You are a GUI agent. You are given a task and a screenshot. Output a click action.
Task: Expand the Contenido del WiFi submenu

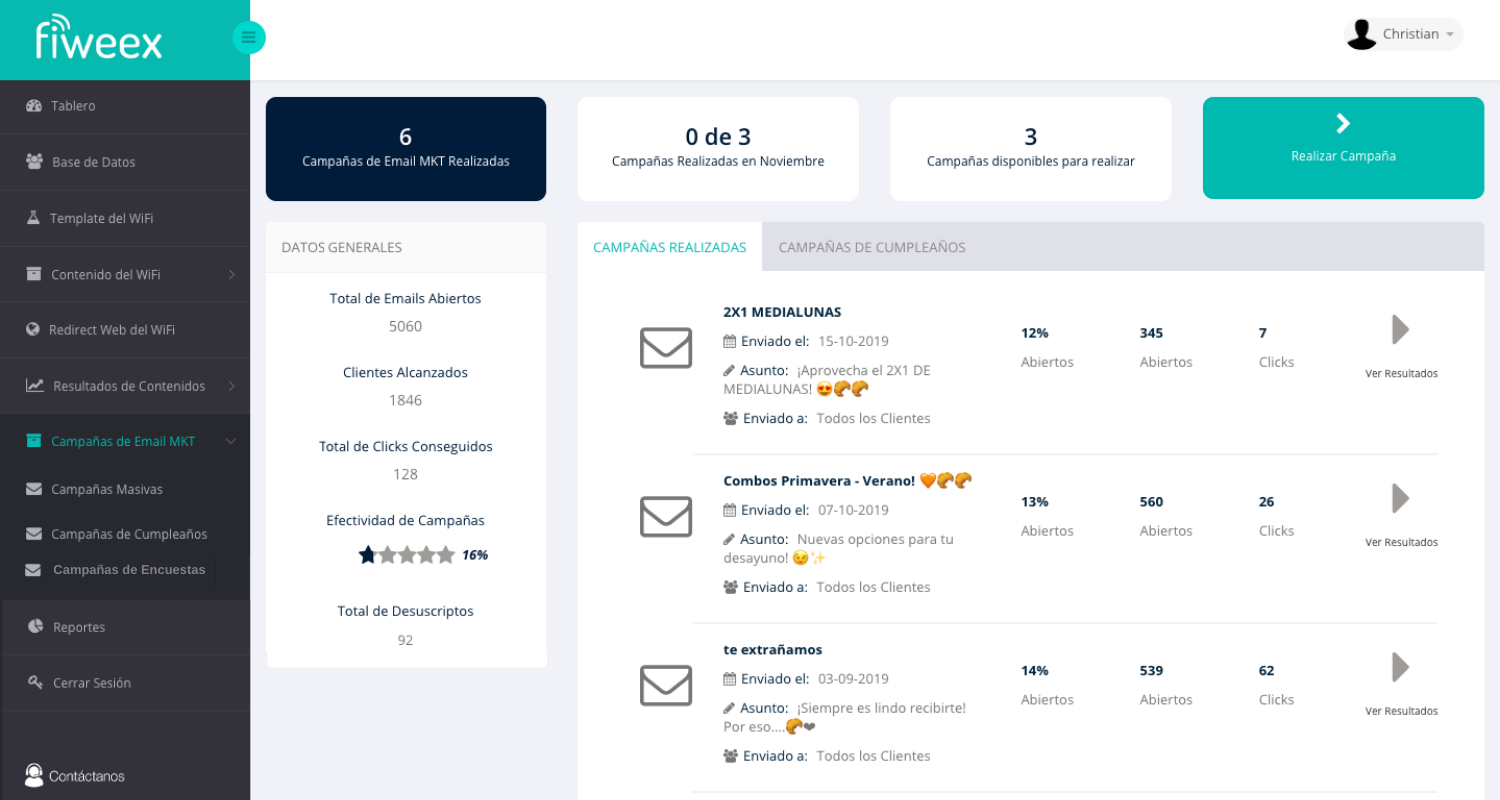tap(231, 274)
